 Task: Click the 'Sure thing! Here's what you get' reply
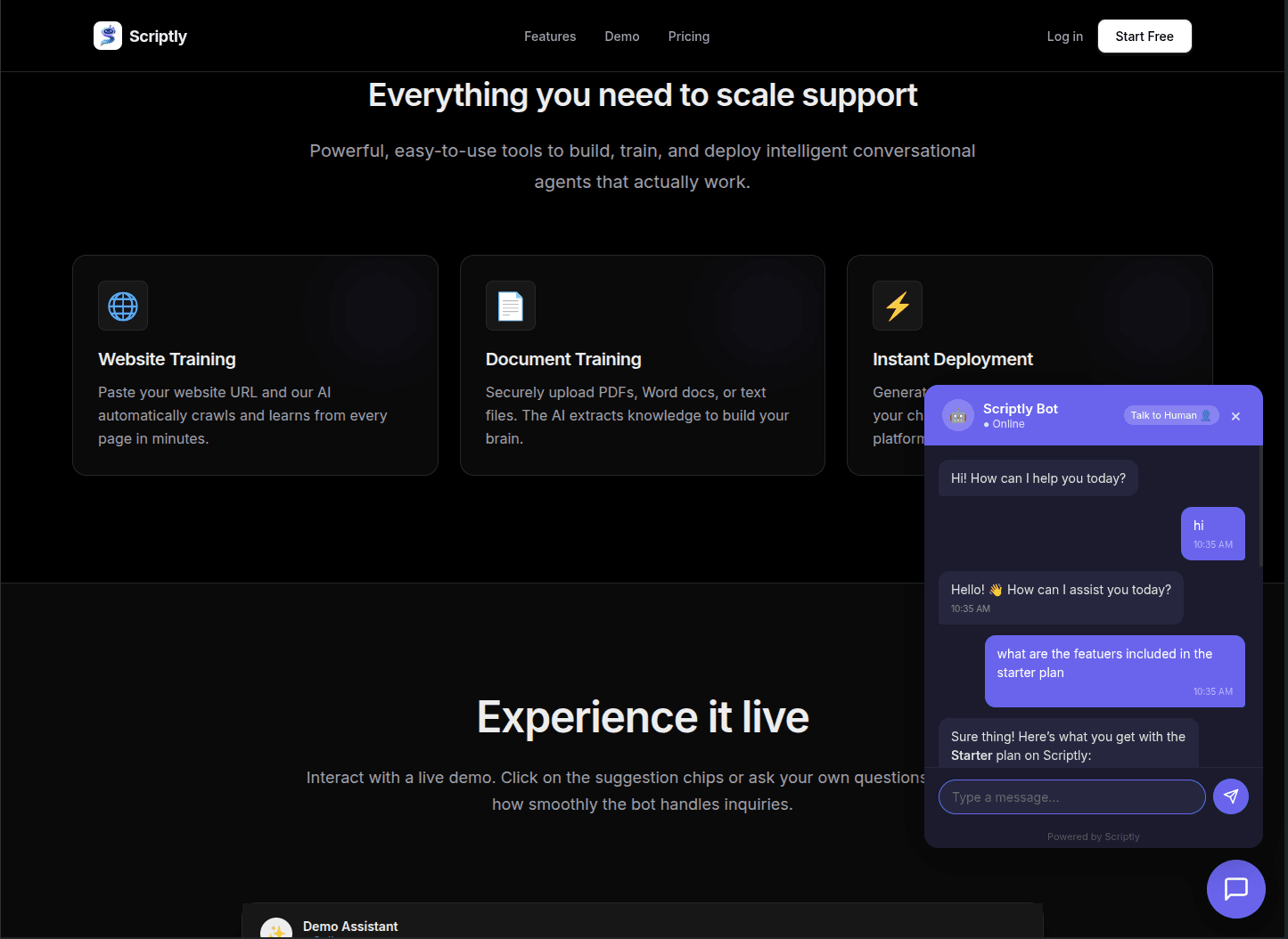point(1069,743)
